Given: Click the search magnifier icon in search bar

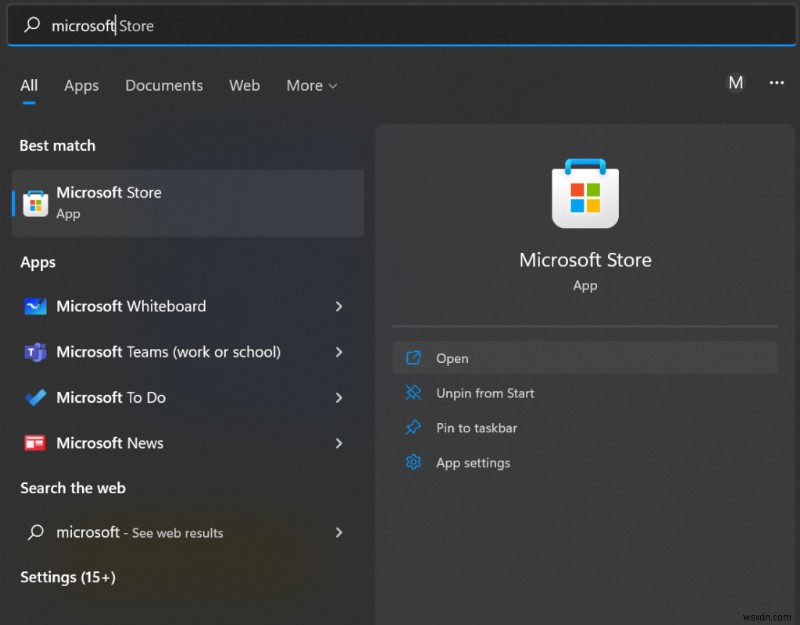Looking at the screenshot, I should point(31,25).
